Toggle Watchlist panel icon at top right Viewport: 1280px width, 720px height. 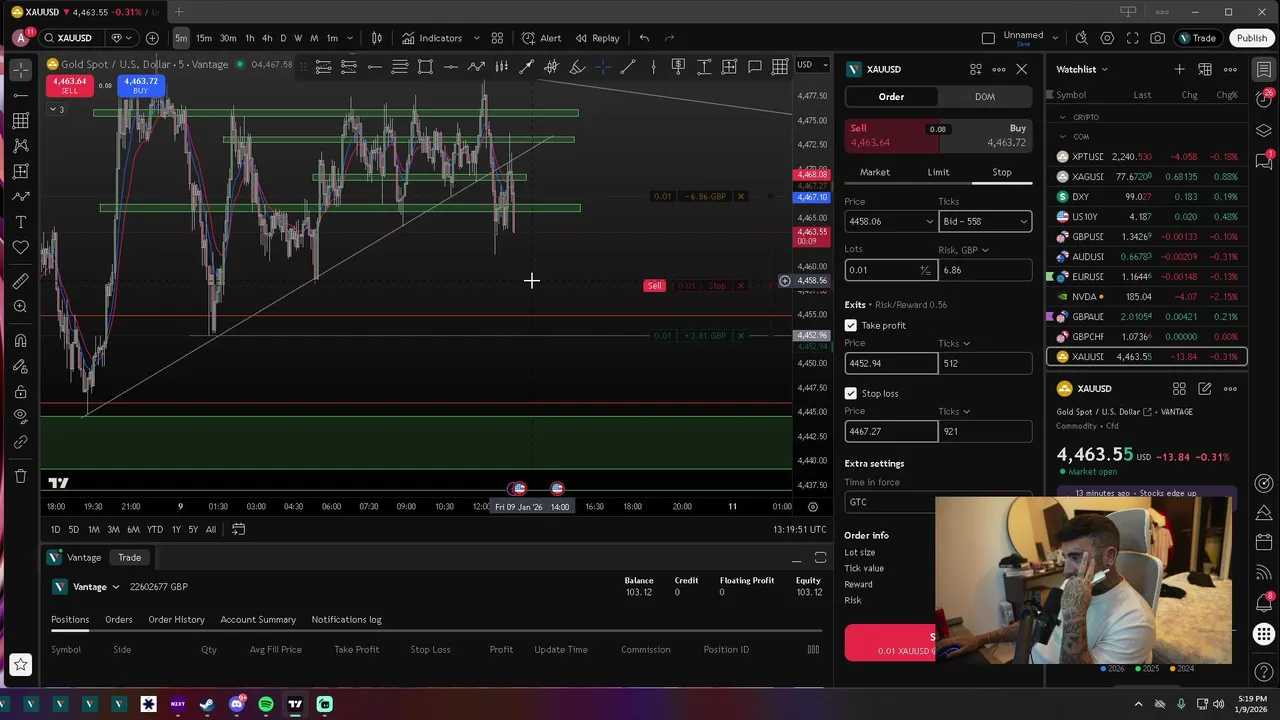[x=1264, y=69]
